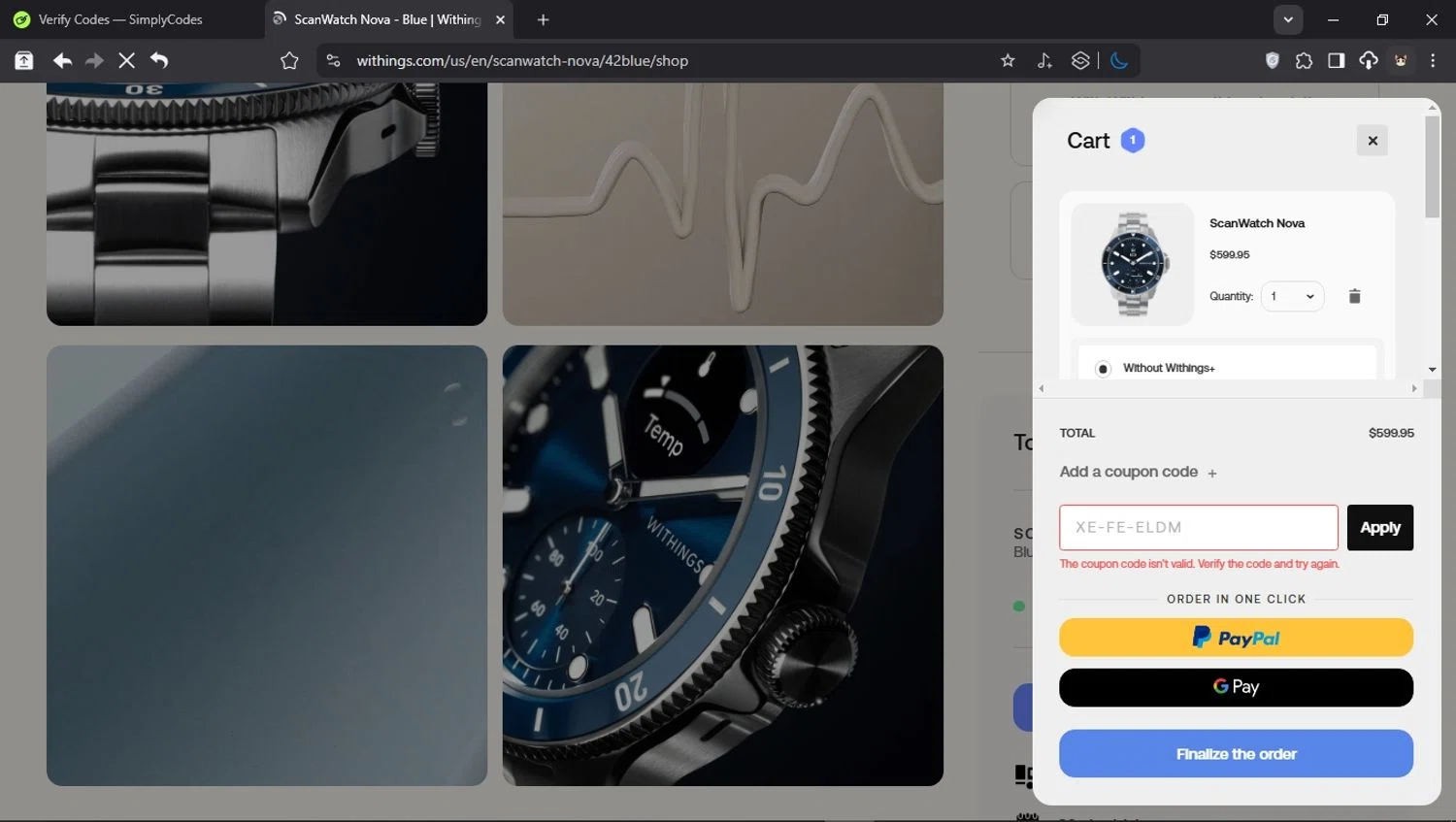Stop loading the page with X icon

[x=126, y=60]
